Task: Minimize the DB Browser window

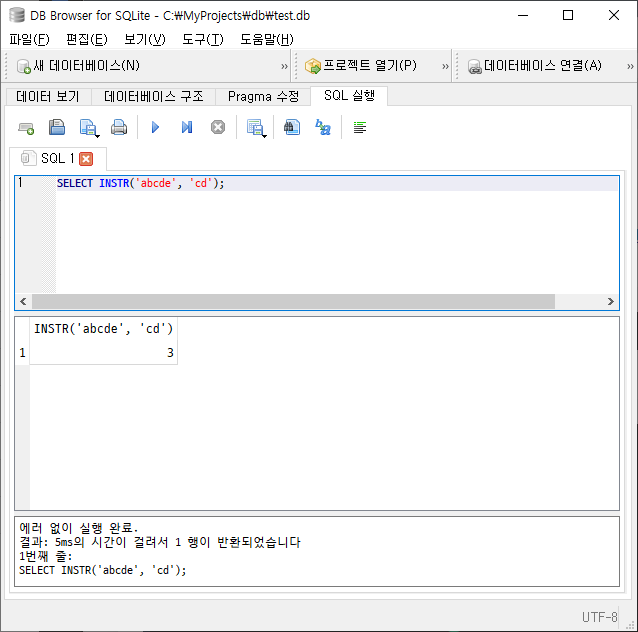Action: point(523,15)
